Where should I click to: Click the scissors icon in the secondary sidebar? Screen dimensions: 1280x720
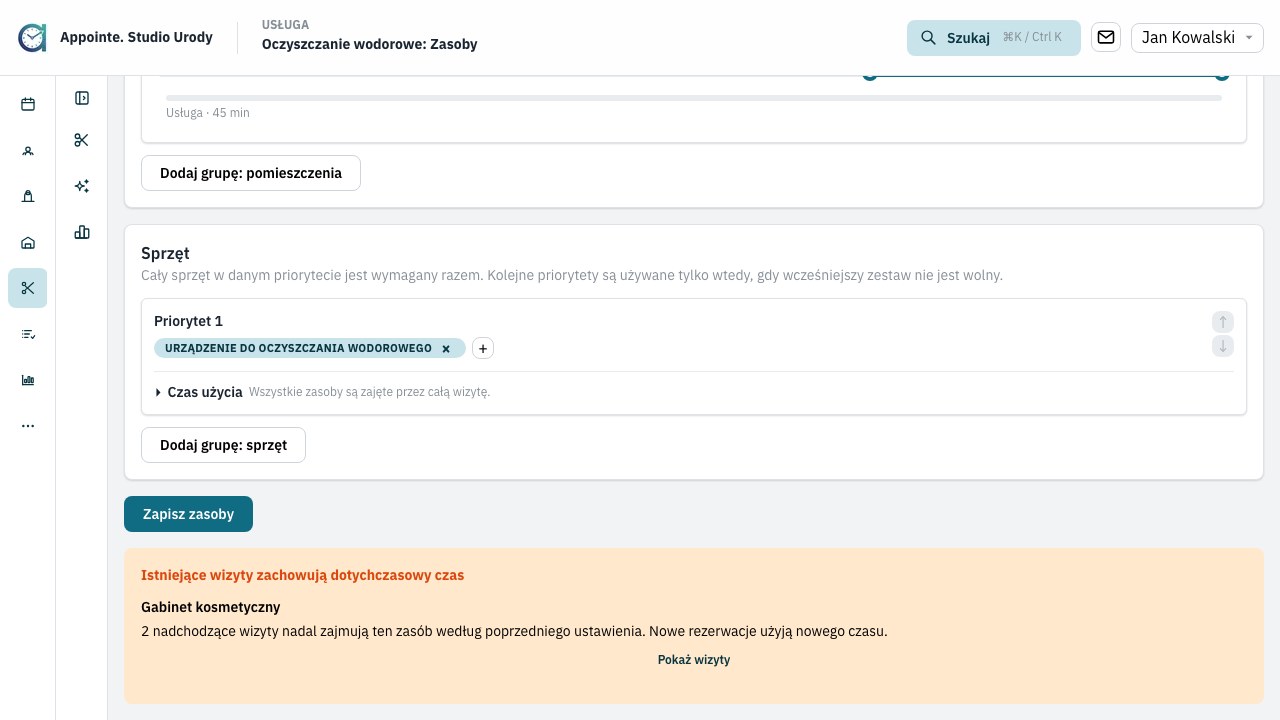[82, 140]
